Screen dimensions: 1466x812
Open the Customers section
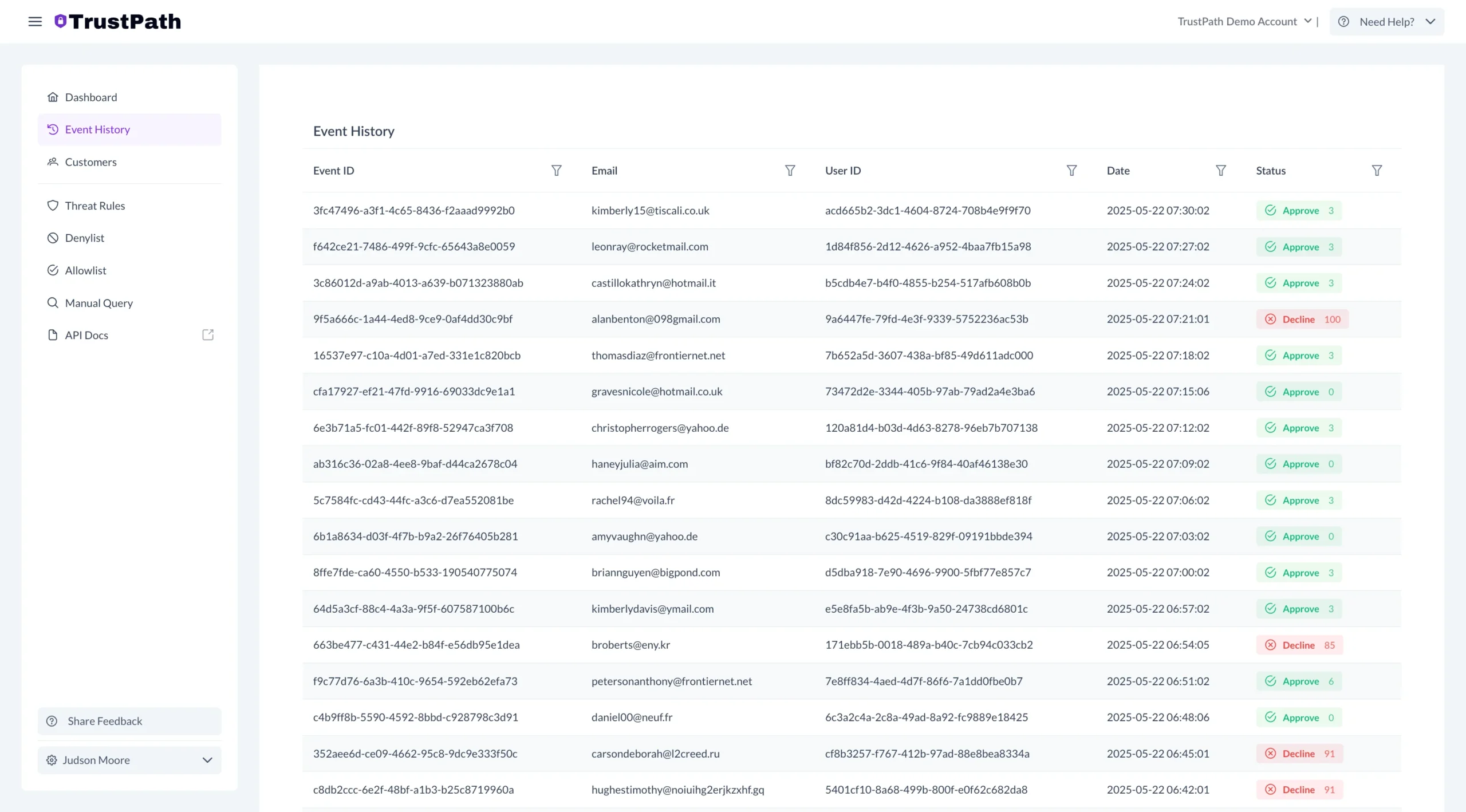pyautogui.click(x=90, y=162)
